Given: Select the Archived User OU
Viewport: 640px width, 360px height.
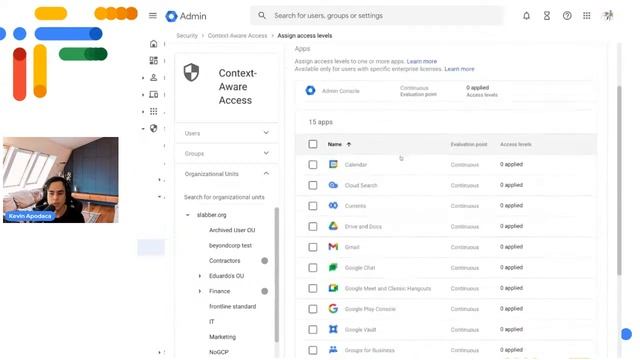Looking at the screenshot, I should coord(232,230).
